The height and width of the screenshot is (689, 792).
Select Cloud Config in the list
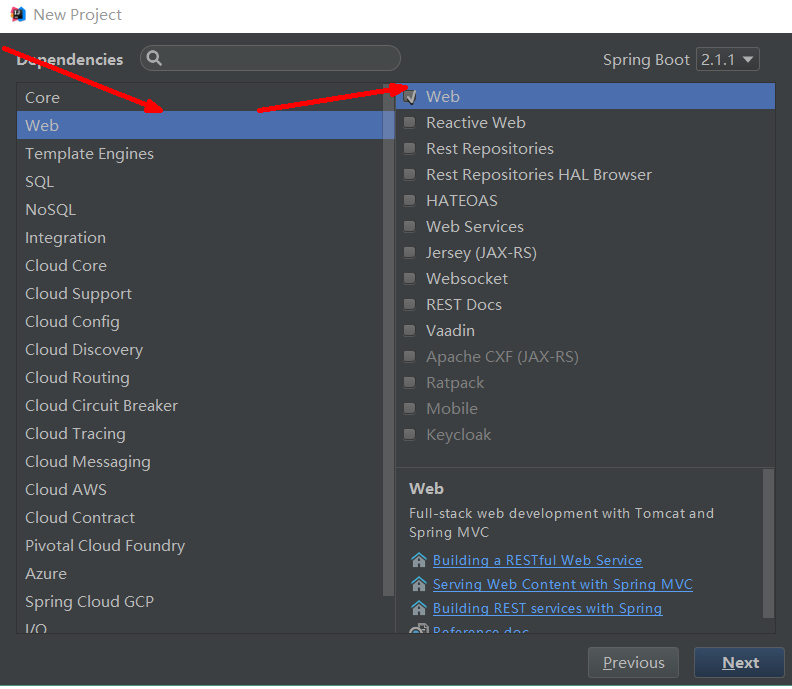(200, 321)
